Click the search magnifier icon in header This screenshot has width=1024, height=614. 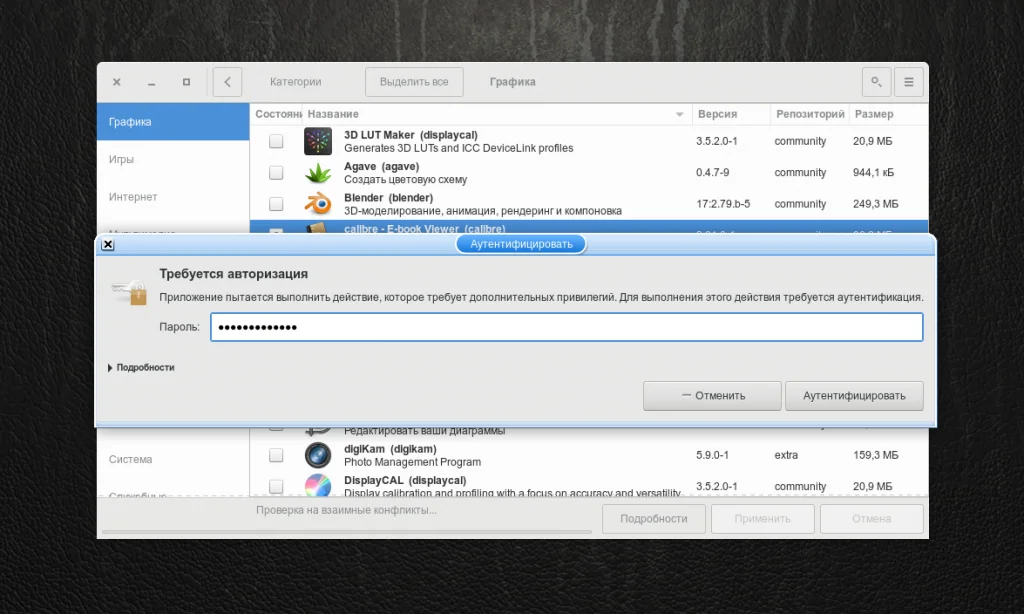876,82
